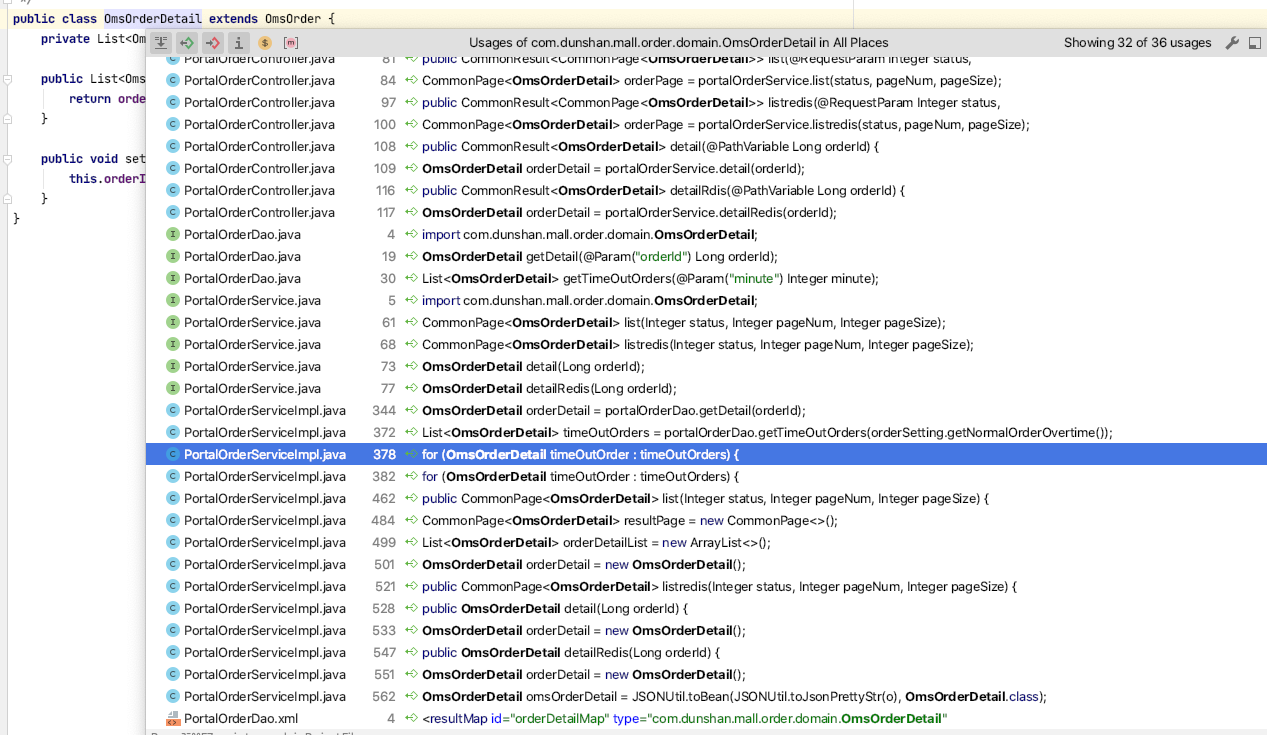Collapse the method starting 'public void set'
The height and width of the screenshot is (735, 1267).
(x=6, y=159)
